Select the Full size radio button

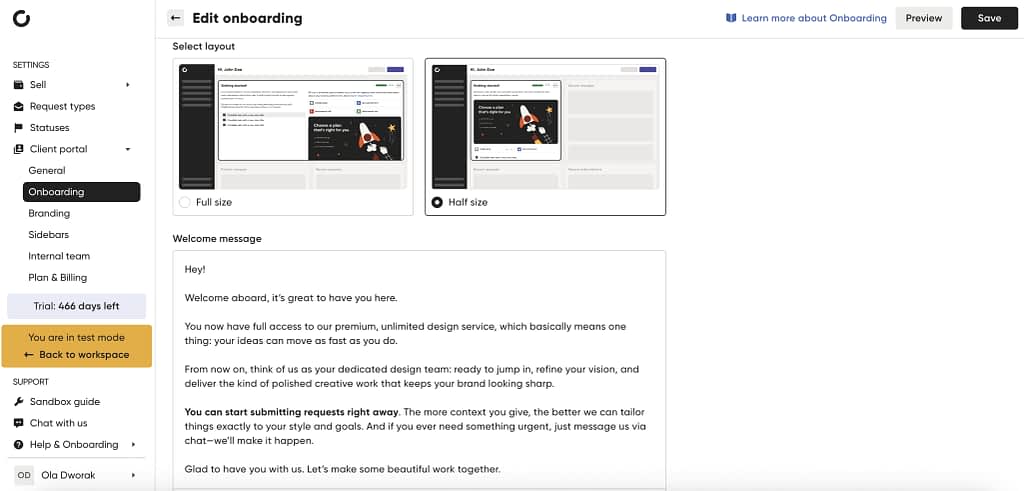coord(185,202)
